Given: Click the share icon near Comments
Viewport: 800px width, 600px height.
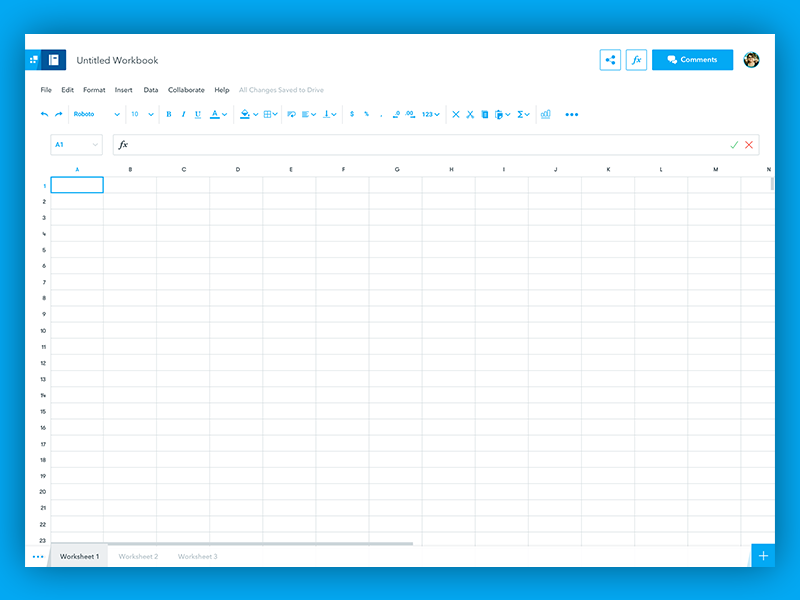Looking at the screenshot, I should [610, 60].
